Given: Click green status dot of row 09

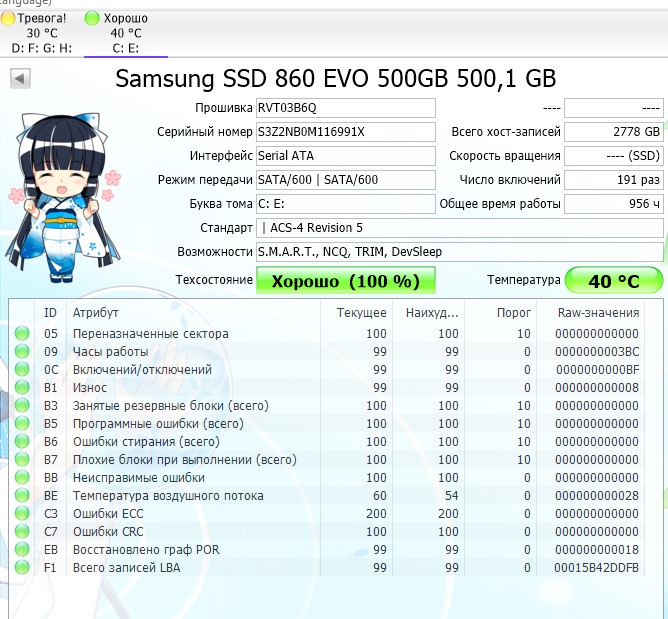Looking at the screenshot, I should pyautogui.click(x=22, y=351).
